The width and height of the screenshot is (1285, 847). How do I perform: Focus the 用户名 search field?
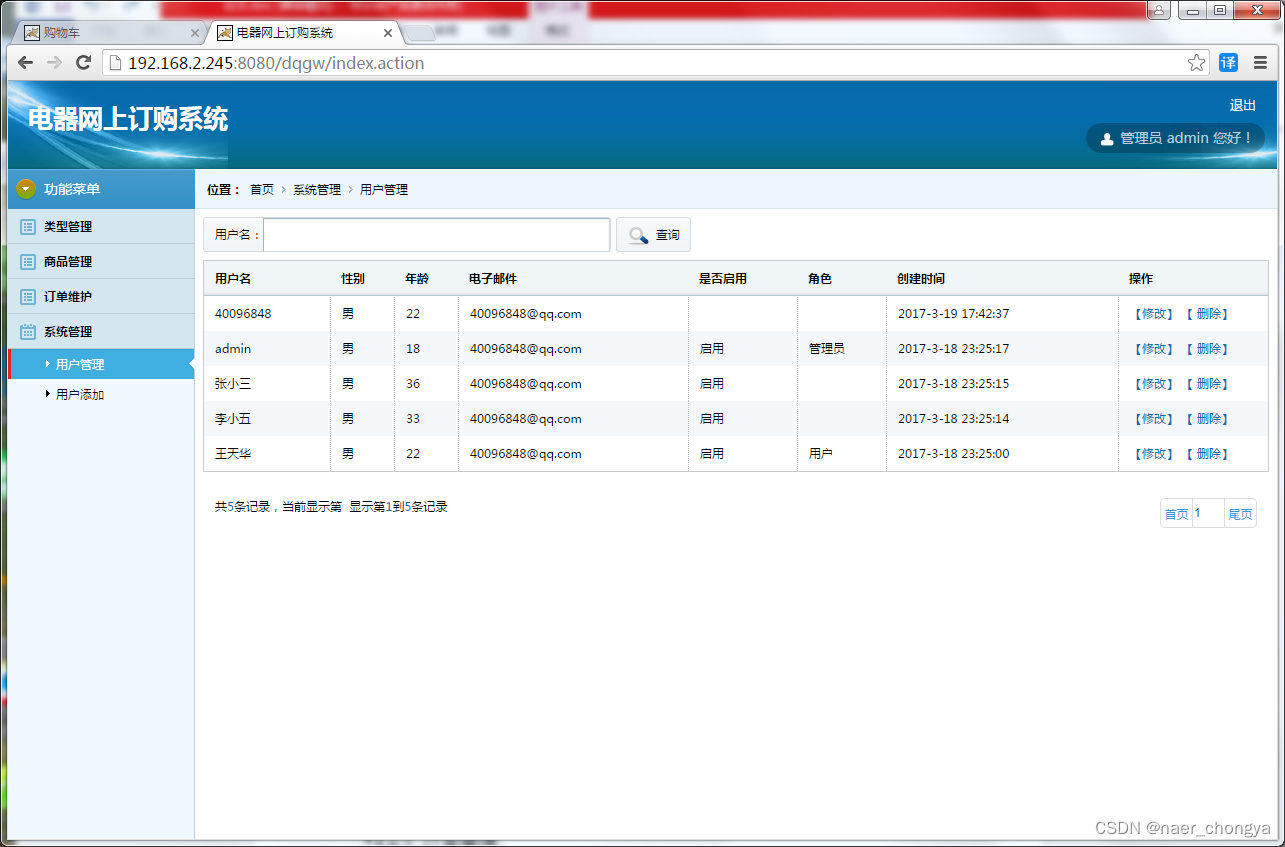tap(436, 235)
